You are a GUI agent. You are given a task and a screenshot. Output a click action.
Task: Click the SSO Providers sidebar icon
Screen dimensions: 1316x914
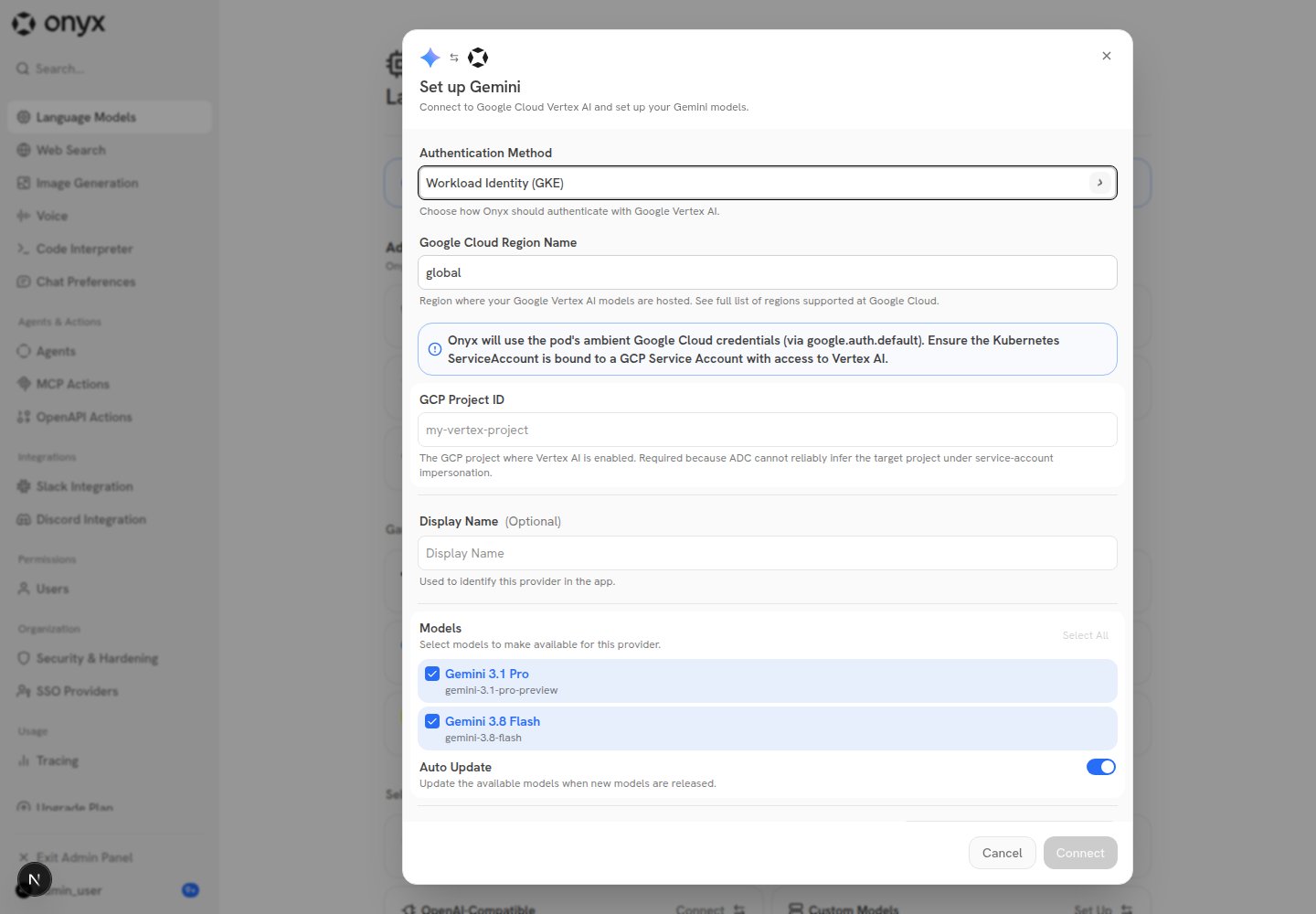(x=24, y=691)
